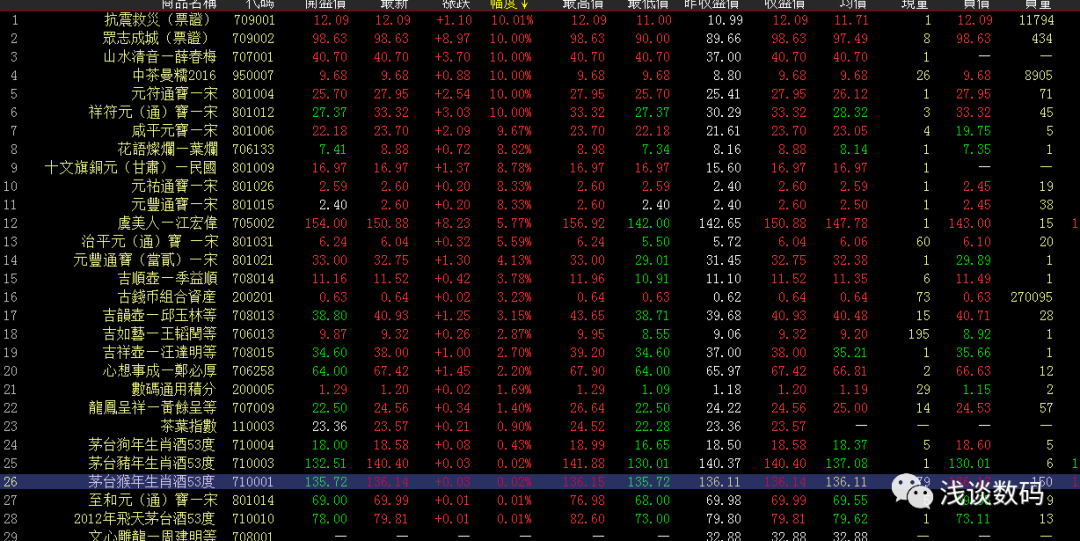Select 茅台狗年生肖酒53度 row name
The height and width of the screenshot is (541, 1080).
[153, 445]
